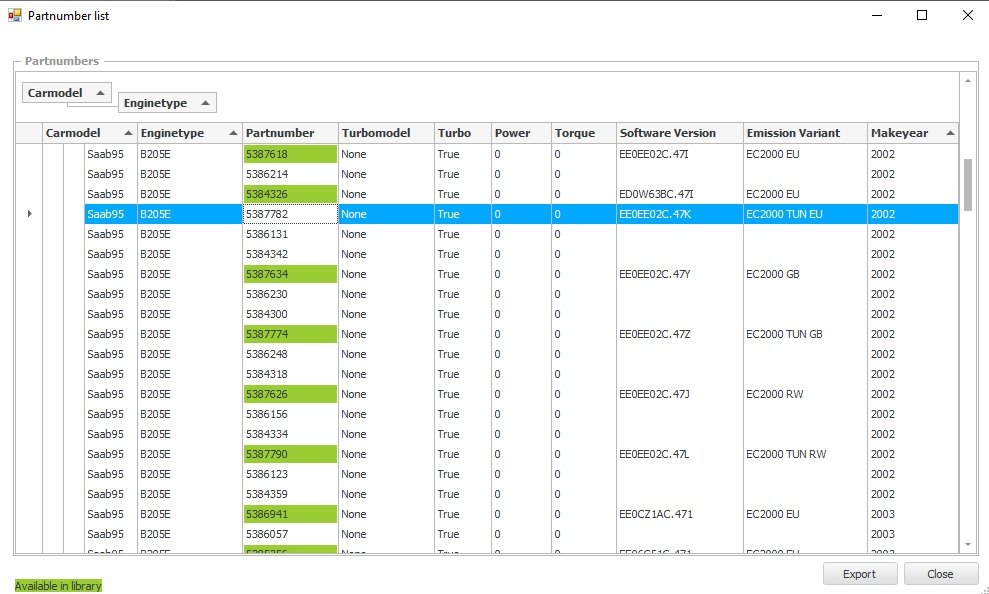
Task: Click software version EE0EE02C.47J cell
Action: coord(679,394)
